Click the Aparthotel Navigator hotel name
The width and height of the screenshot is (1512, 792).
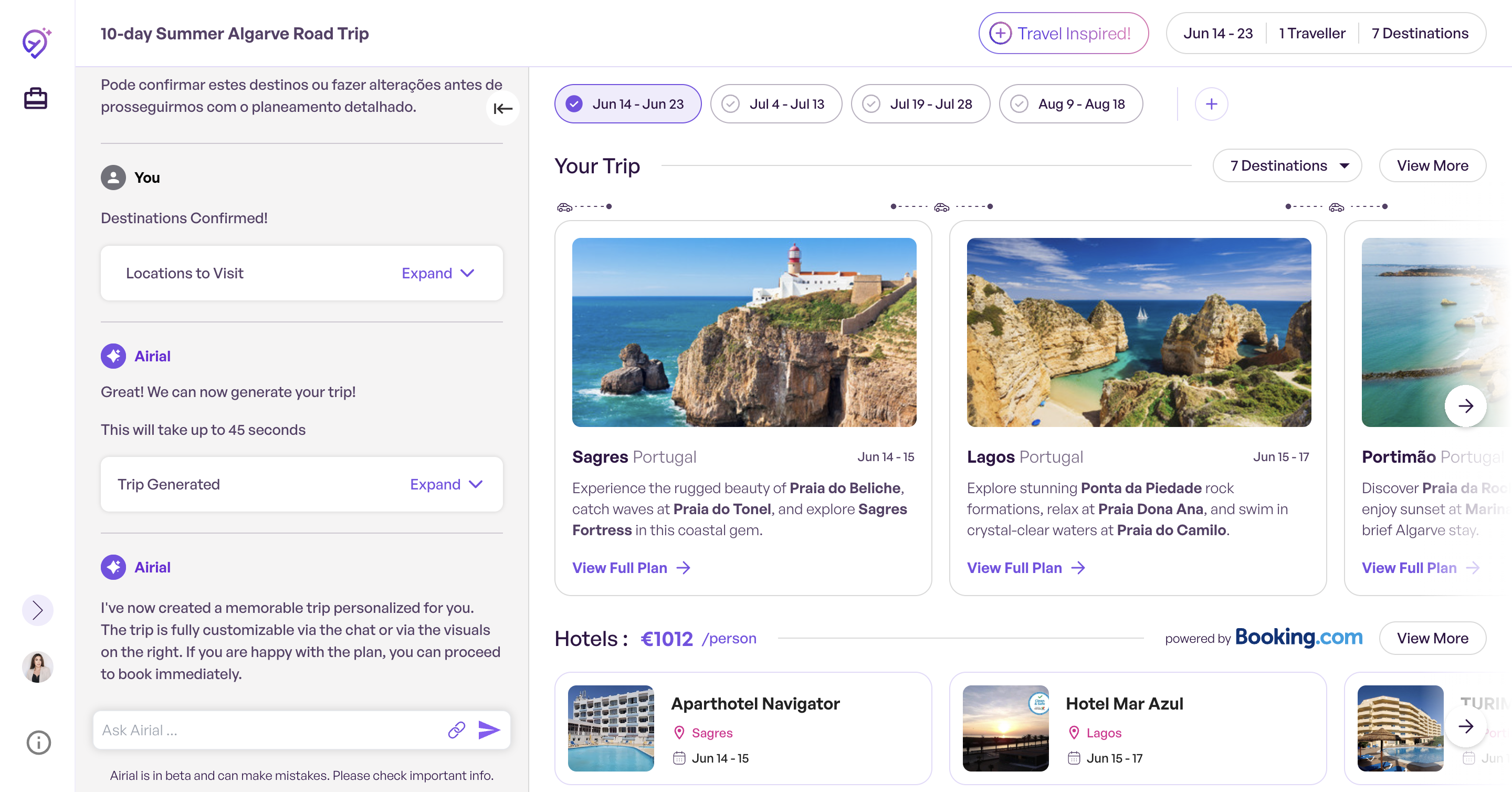coord(755,703)
